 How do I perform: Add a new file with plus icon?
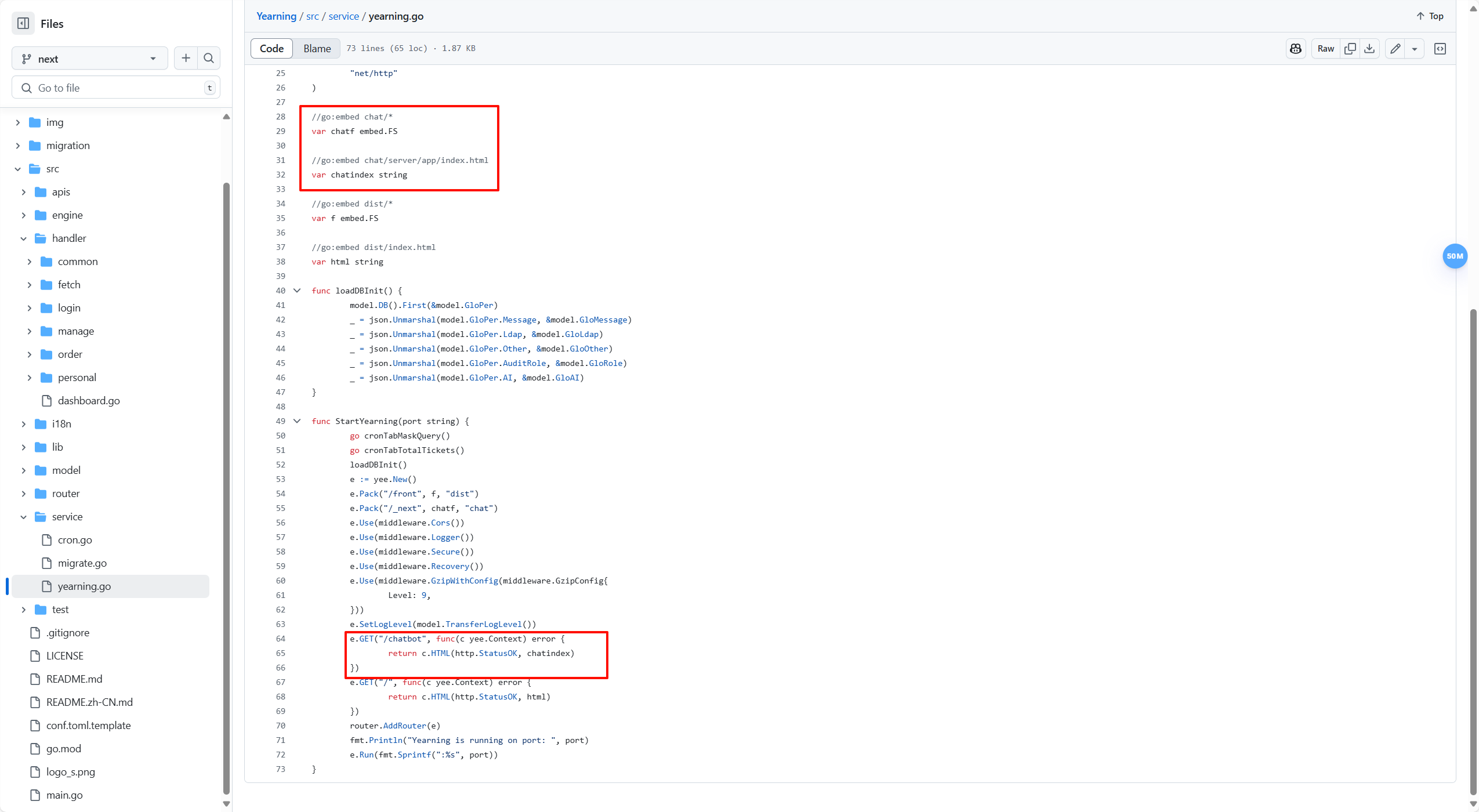[186, 58]
